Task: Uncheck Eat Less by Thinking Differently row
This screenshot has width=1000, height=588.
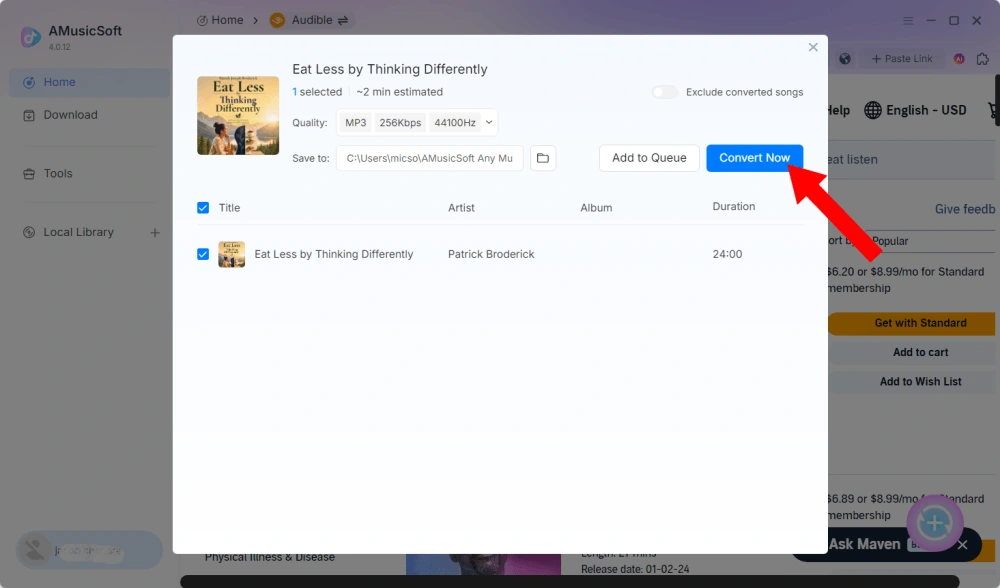Action: coord(203,254)
